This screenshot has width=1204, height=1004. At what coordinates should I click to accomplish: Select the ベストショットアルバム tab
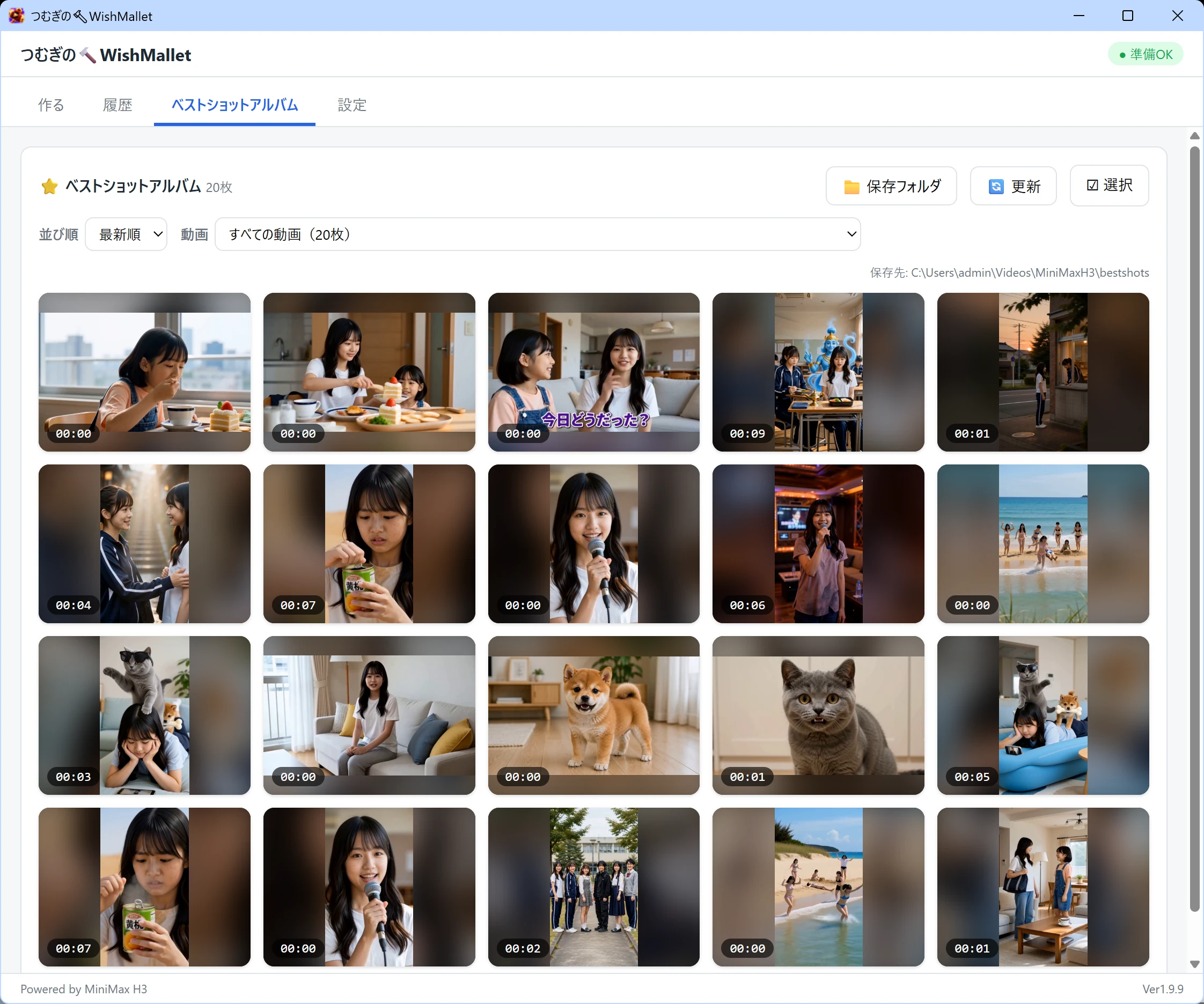pyautogui.click(x=234, y=105)
